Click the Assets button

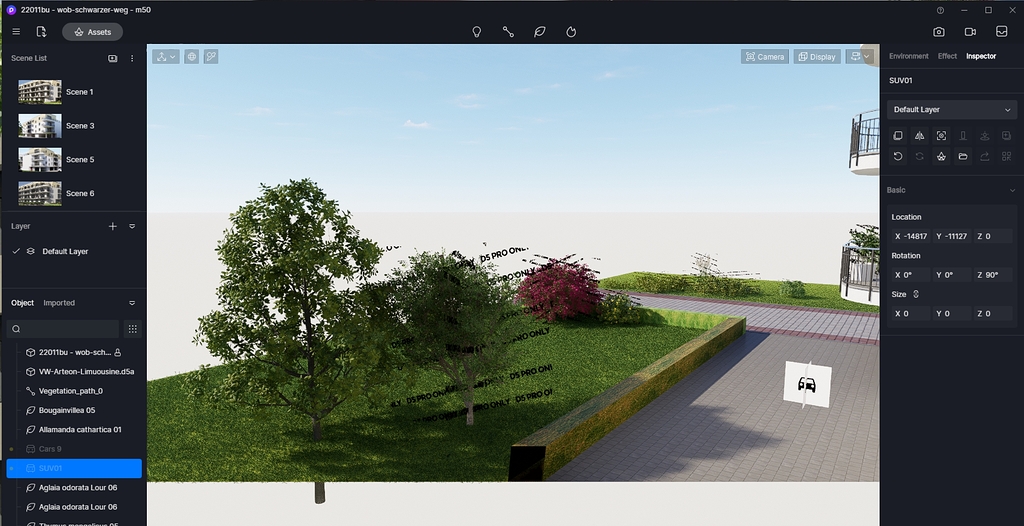(x=92, y=32)
